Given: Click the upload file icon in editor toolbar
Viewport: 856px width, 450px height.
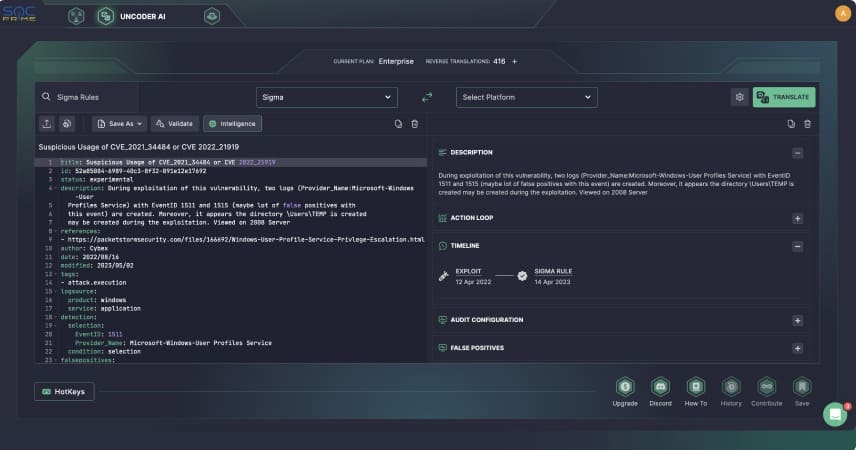Looking at the screenshot, I should coord(47,124).
